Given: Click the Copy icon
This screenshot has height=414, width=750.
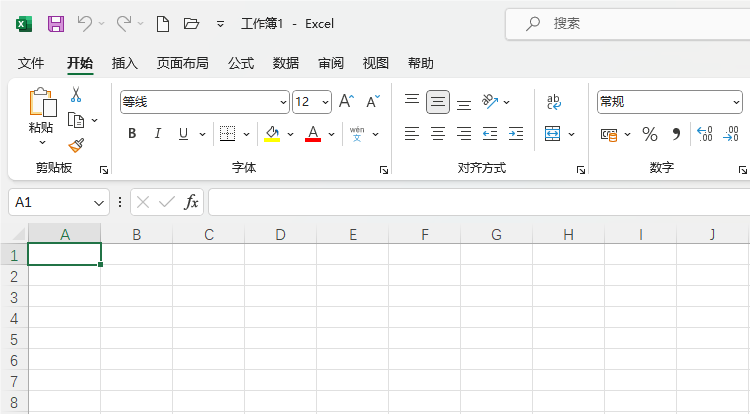Looking at the screenshot, I should [76, 120].
